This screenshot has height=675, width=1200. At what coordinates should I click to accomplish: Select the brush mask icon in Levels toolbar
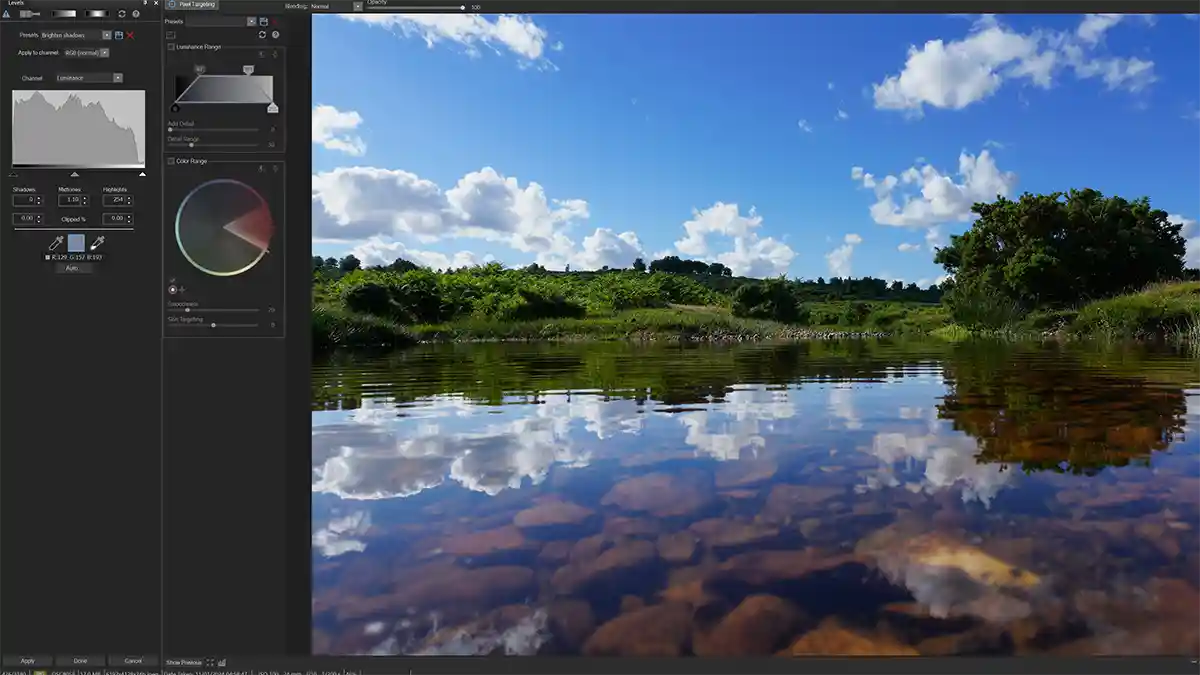(x=30, y=14)
